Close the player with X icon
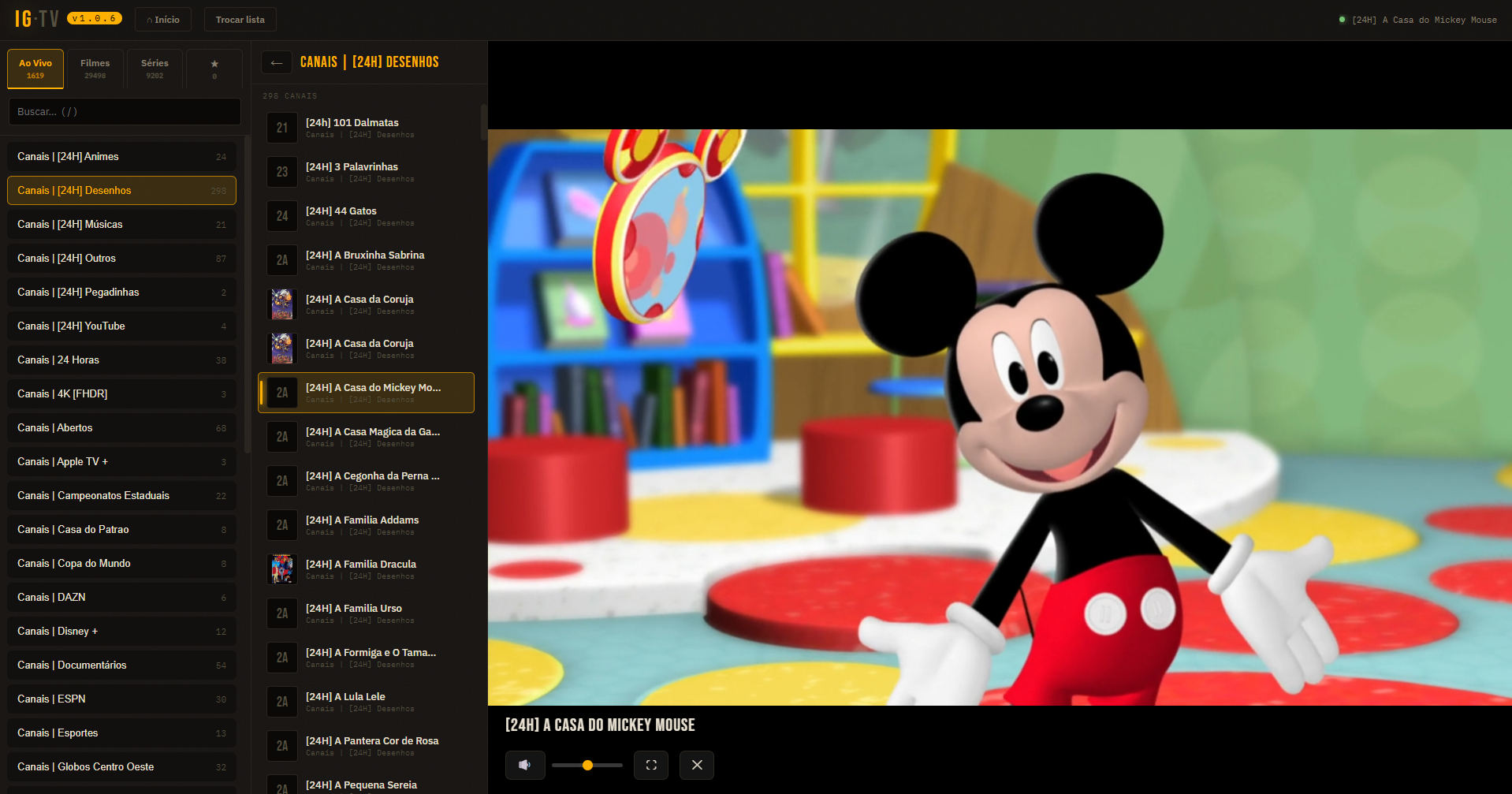The width and height of the screenshot is (1512, 794). click(x=697, y=765)
